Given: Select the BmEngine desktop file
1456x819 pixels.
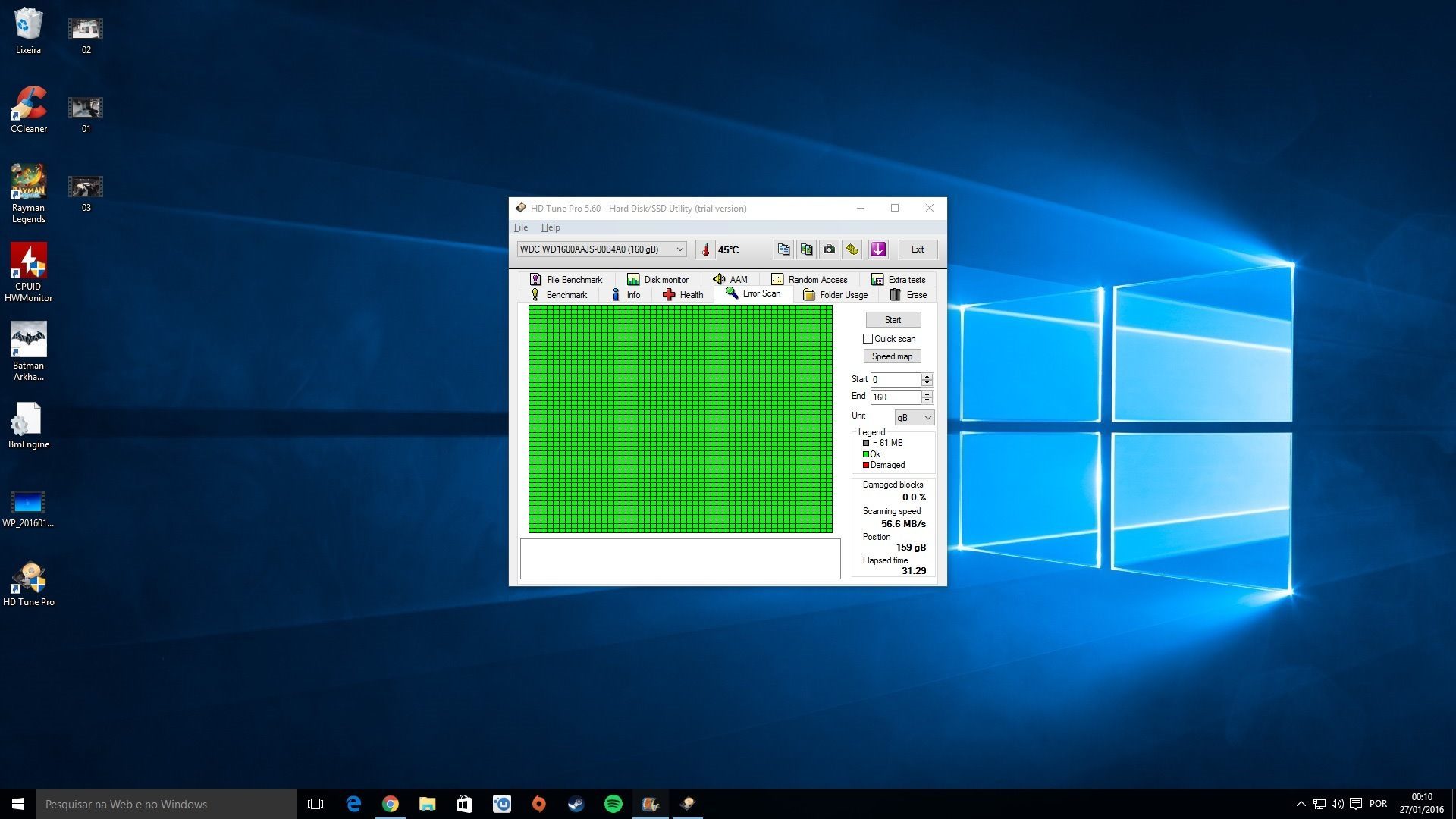Looking at the screenshot, I should [28, 425].
